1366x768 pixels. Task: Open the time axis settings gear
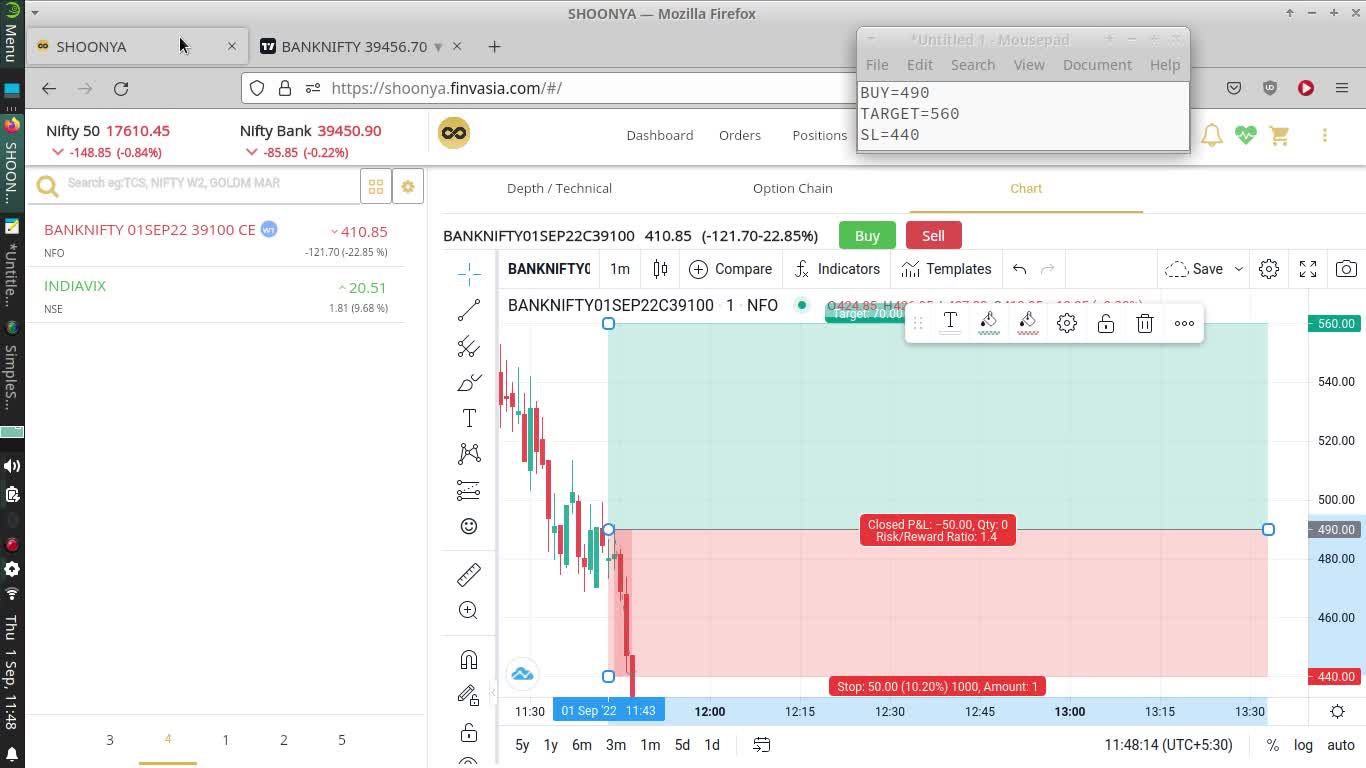click(1337, 712)
